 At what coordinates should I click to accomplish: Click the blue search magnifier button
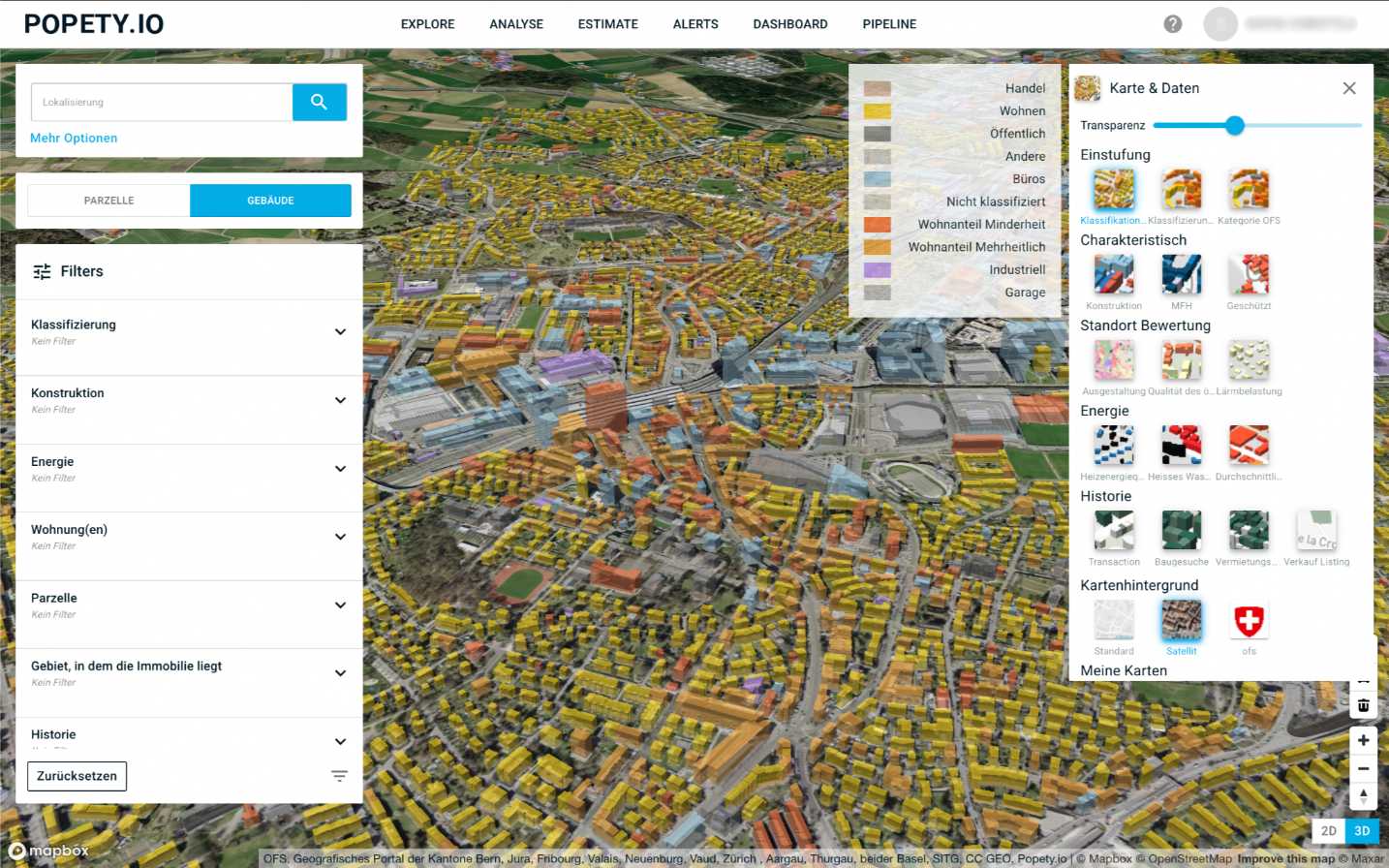[319, 102]
